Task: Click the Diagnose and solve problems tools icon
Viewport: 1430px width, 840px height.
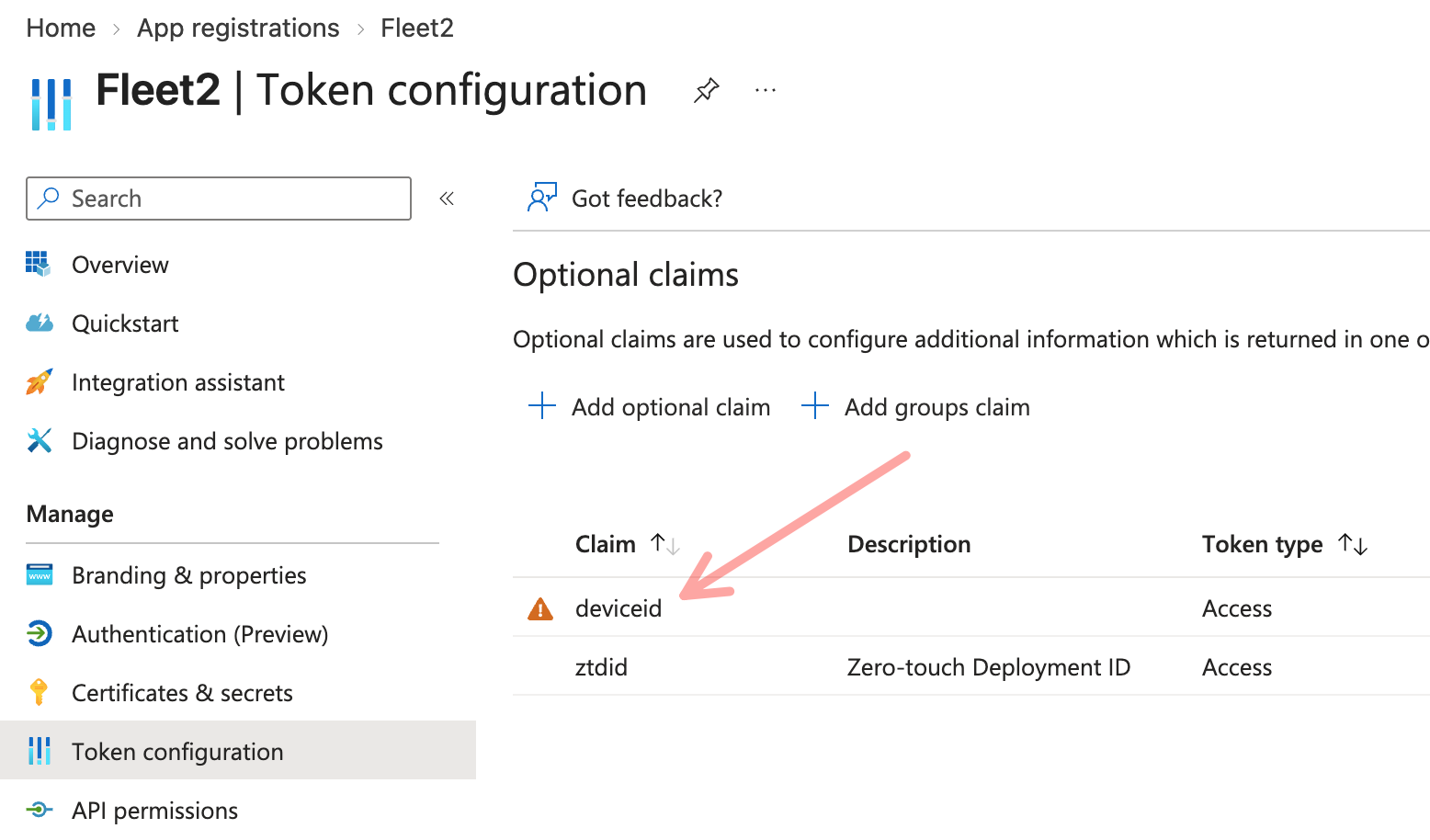Action: point(39,440)
